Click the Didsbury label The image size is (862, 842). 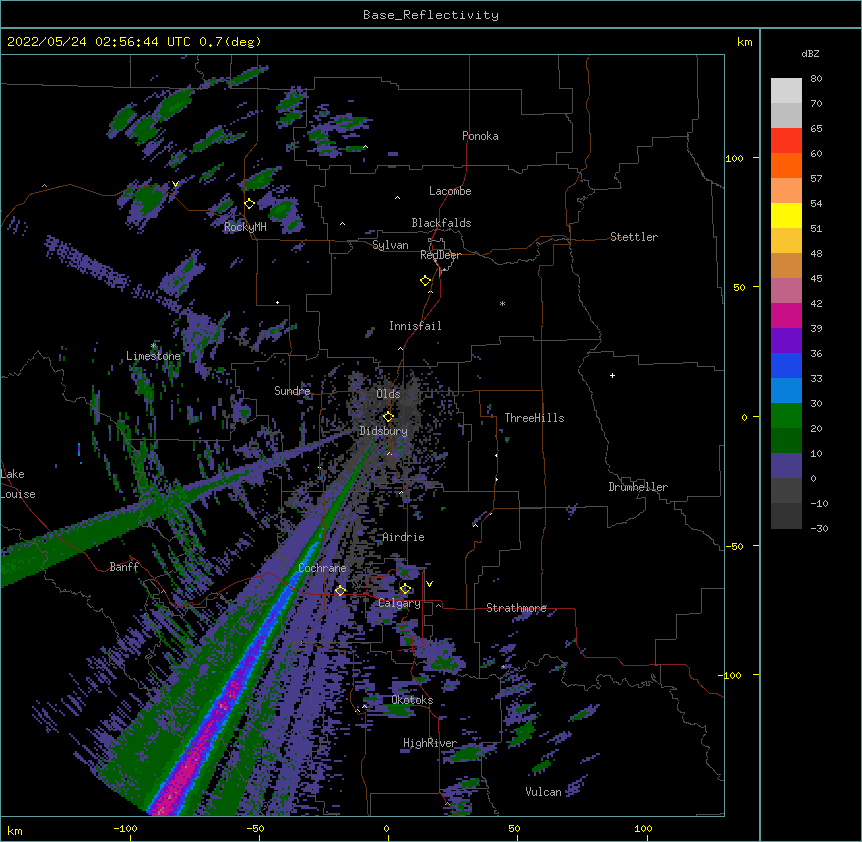384,431
